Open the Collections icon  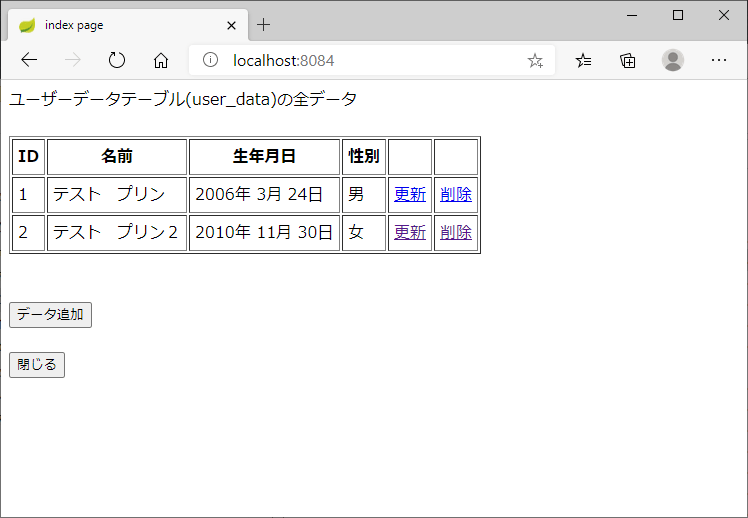627,61
